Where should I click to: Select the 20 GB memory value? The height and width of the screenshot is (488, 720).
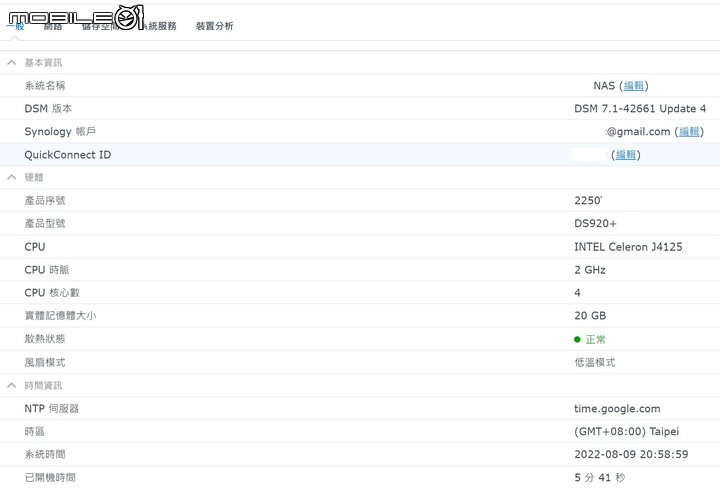pyautogui.click(x=590, y=316)
